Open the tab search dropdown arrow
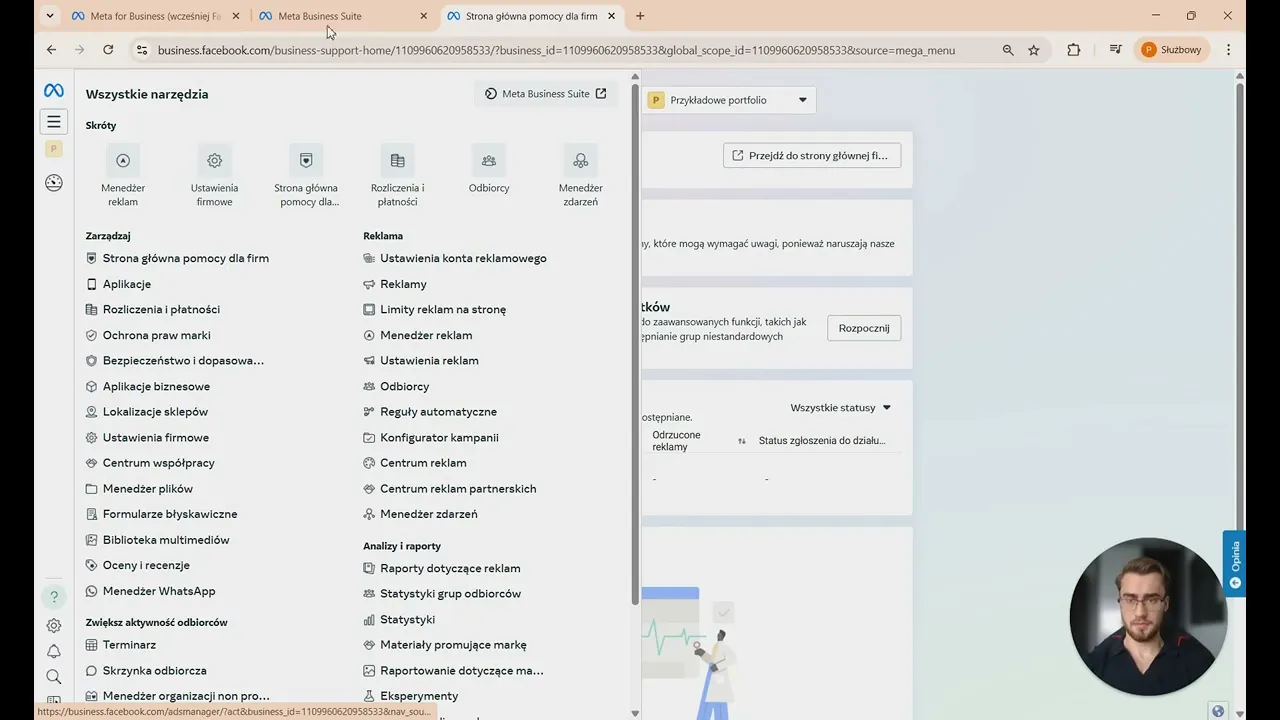This screenshot has height=720, width=1280. pyautogui.click(x=50, y=16)
